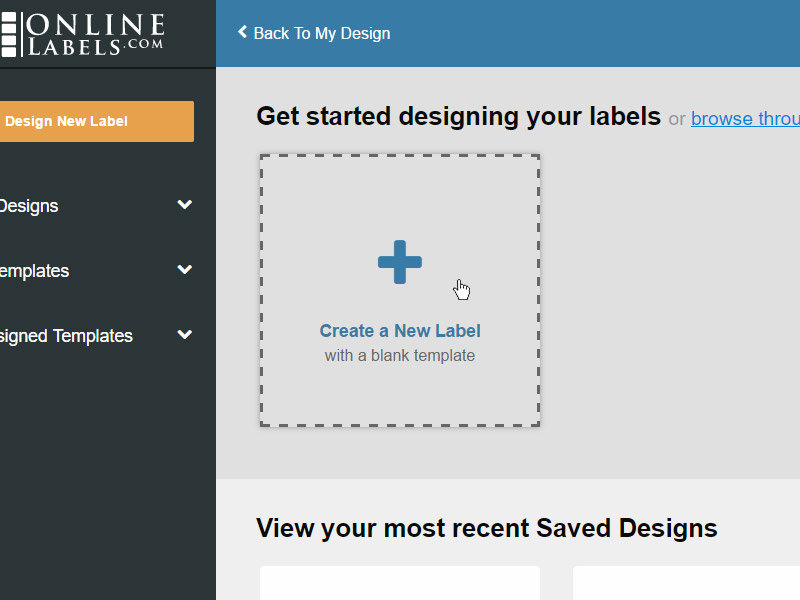Open the Templates sidebar menu item
The width and height of the screenshot is (800, 600).
(x=34, y=271)
